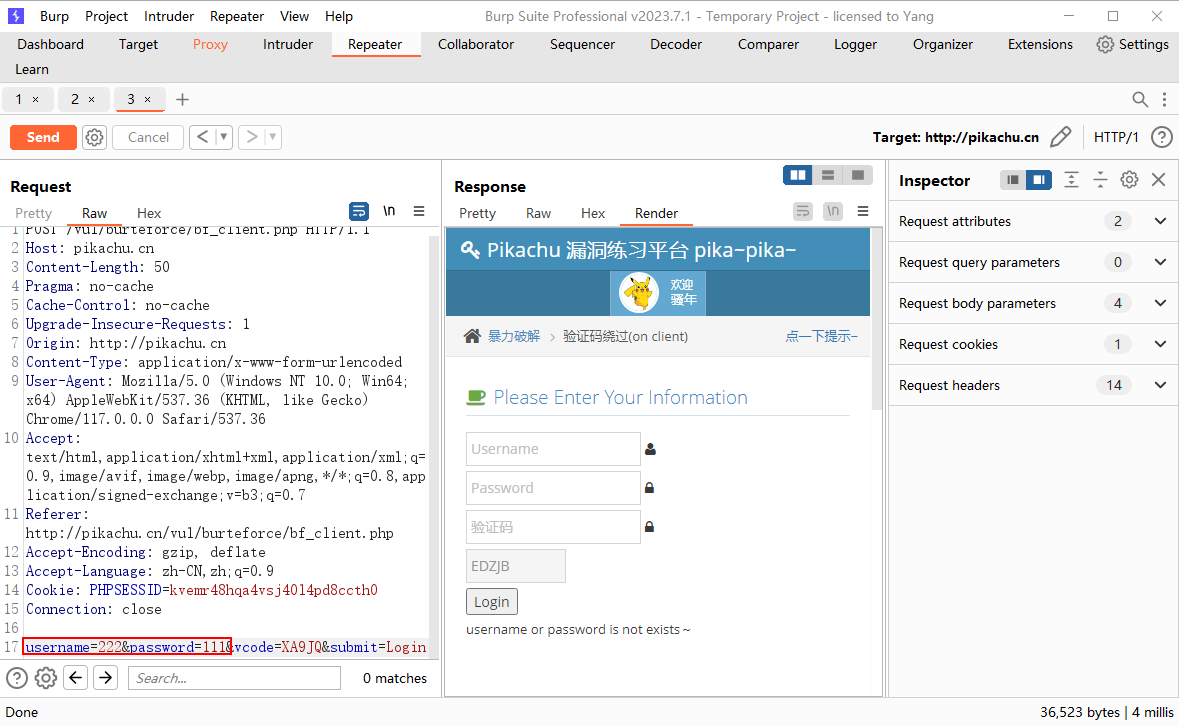1179x726 pixels.
Task: Toggle response non-printable characters \n
Action: point(832,211)
